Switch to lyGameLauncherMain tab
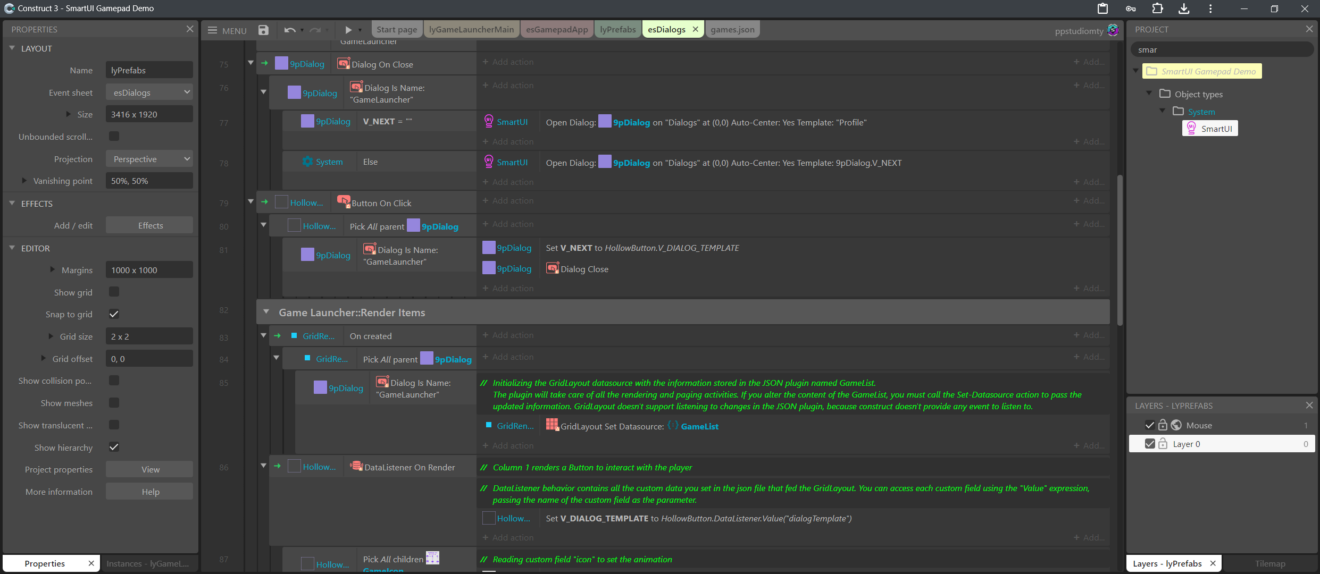 click(471, 30)
